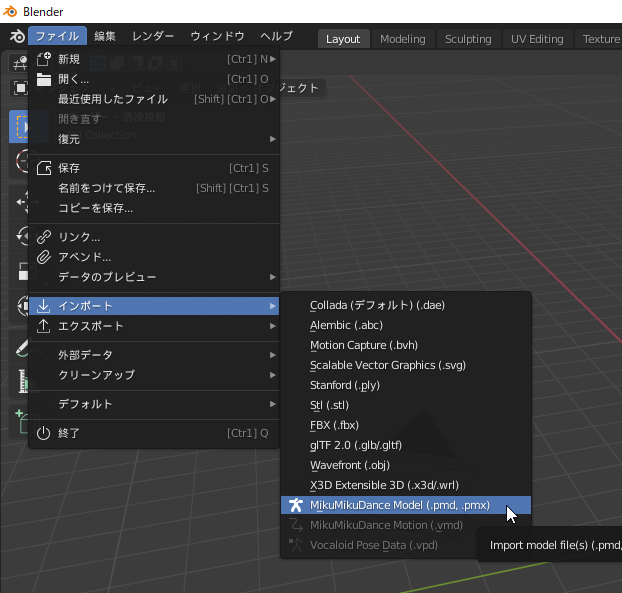This screenshot has height=593, width=622.
Task: Open the レンダー menu
Action: tap(153, 36)
